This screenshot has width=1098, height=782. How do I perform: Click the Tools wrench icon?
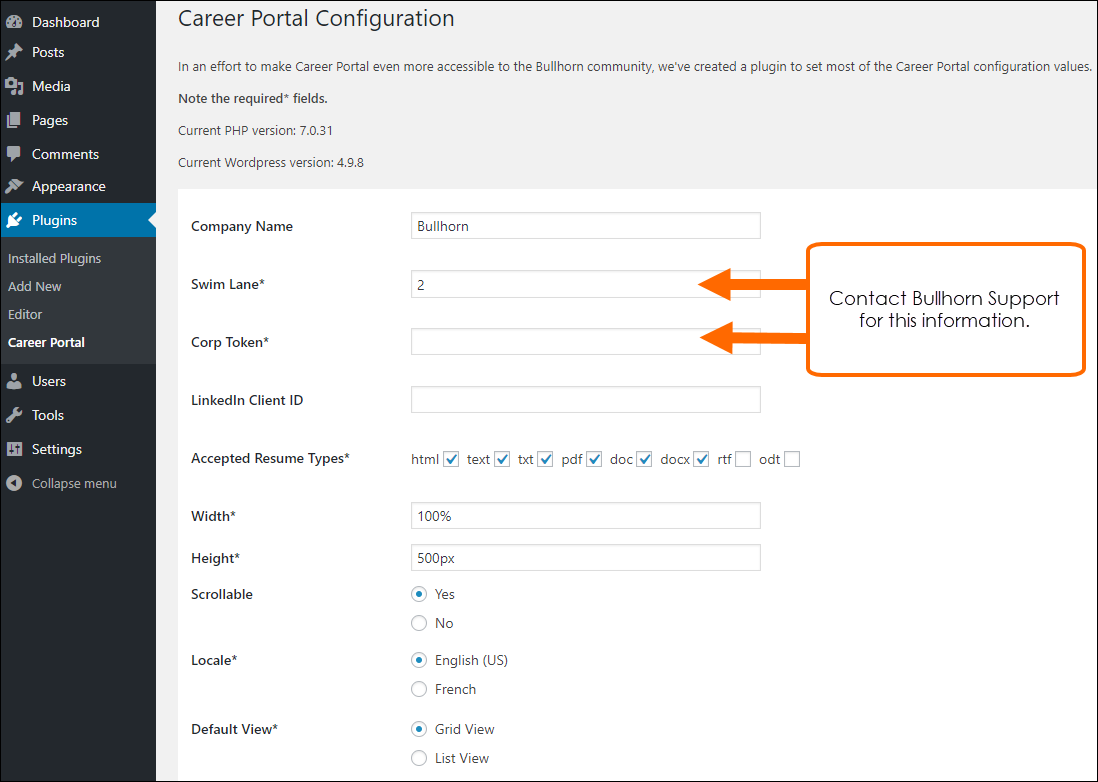14,415
